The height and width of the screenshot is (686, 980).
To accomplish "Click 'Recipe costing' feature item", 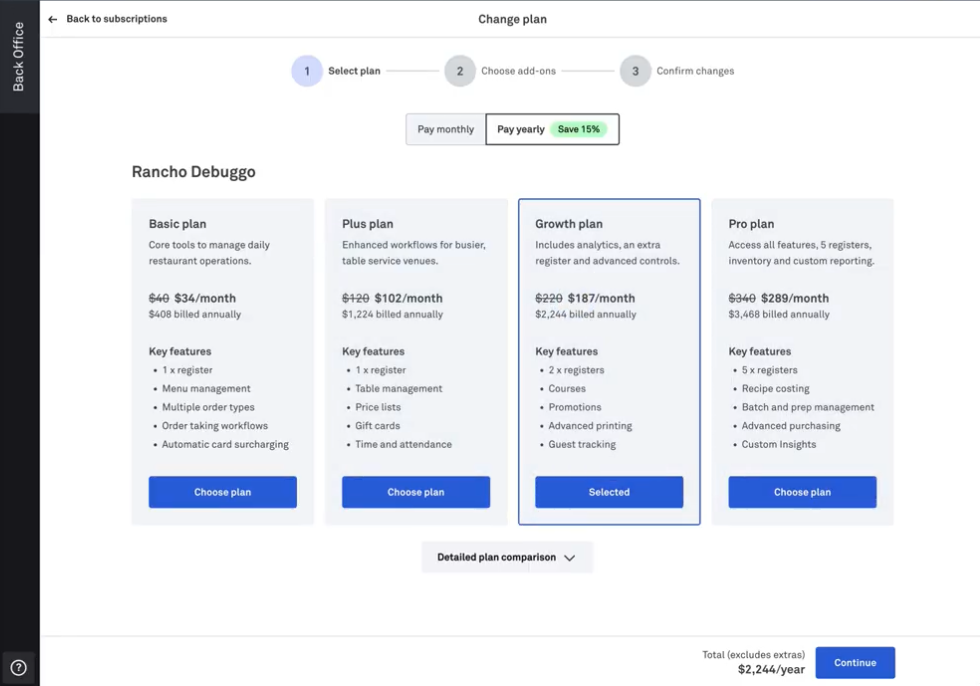I will pyautogui.click(x=776, y=389).
